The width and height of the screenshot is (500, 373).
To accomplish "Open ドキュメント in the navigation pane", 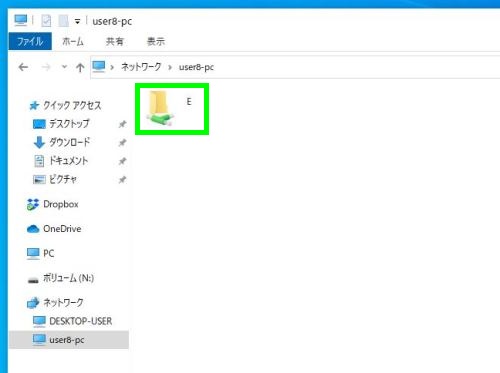I will (x=61, y=161).
